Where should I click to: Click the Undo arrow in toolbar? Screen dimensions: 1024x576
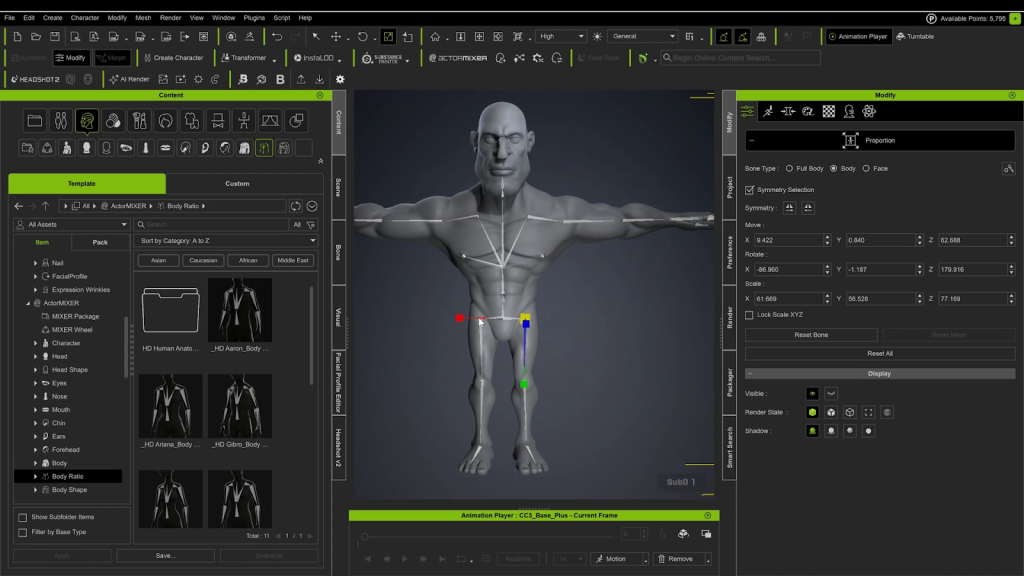[x=277, y=36]
